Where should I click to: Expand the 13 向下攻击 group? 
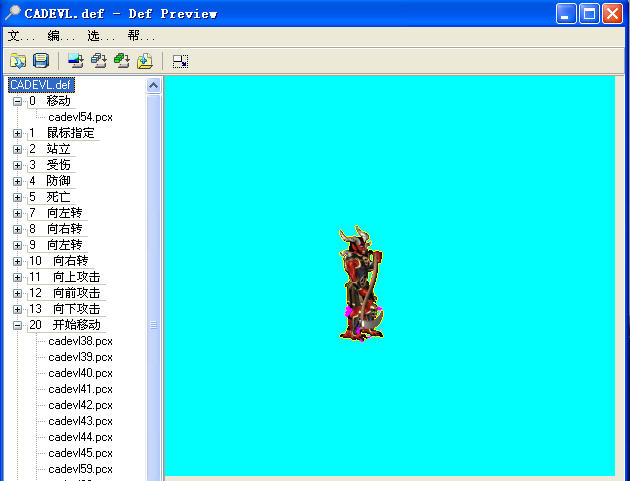coord(17,309)
